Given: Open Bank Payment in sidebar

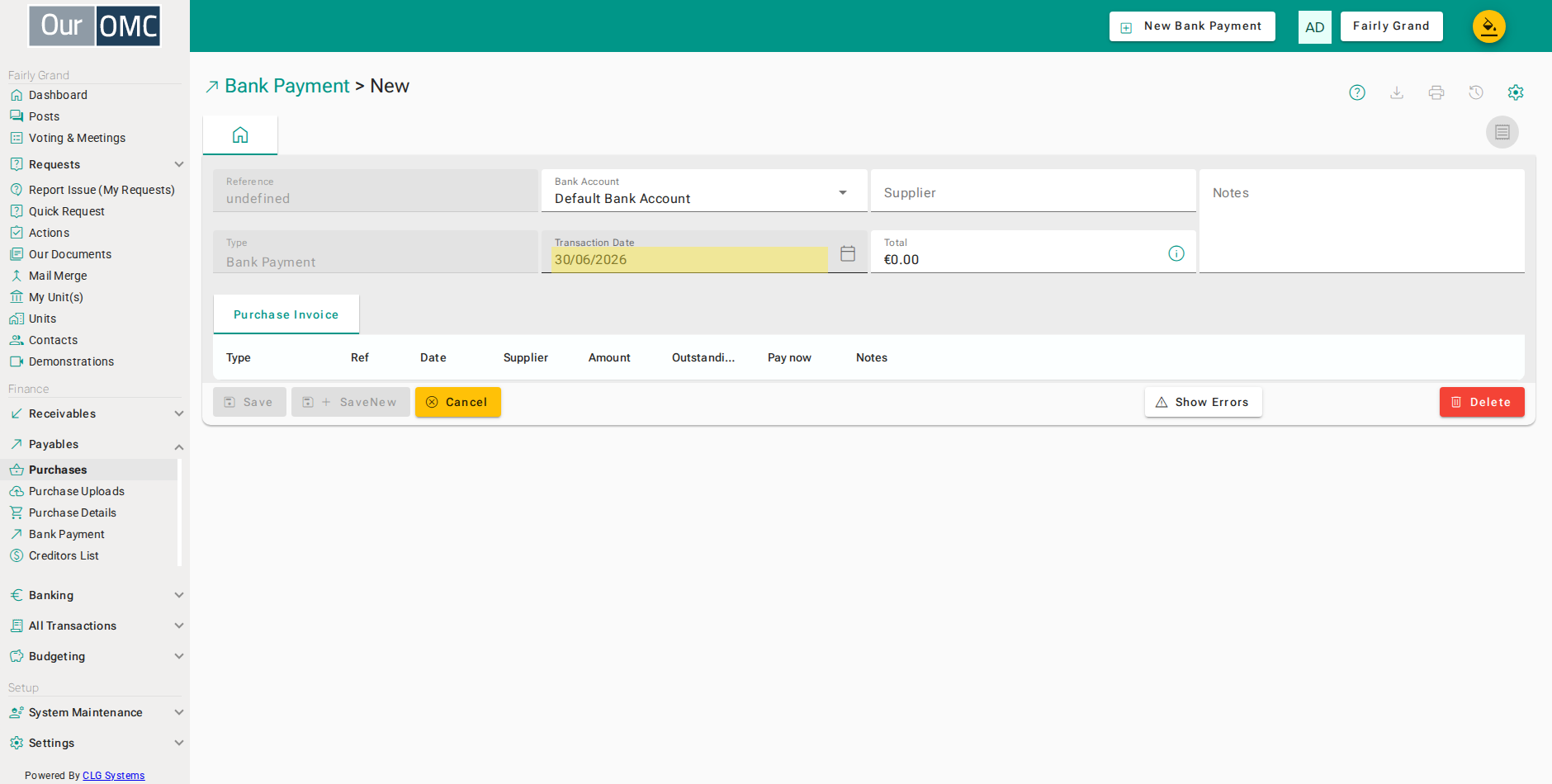Looking at the screenshot, I should (x=66, y=534).
